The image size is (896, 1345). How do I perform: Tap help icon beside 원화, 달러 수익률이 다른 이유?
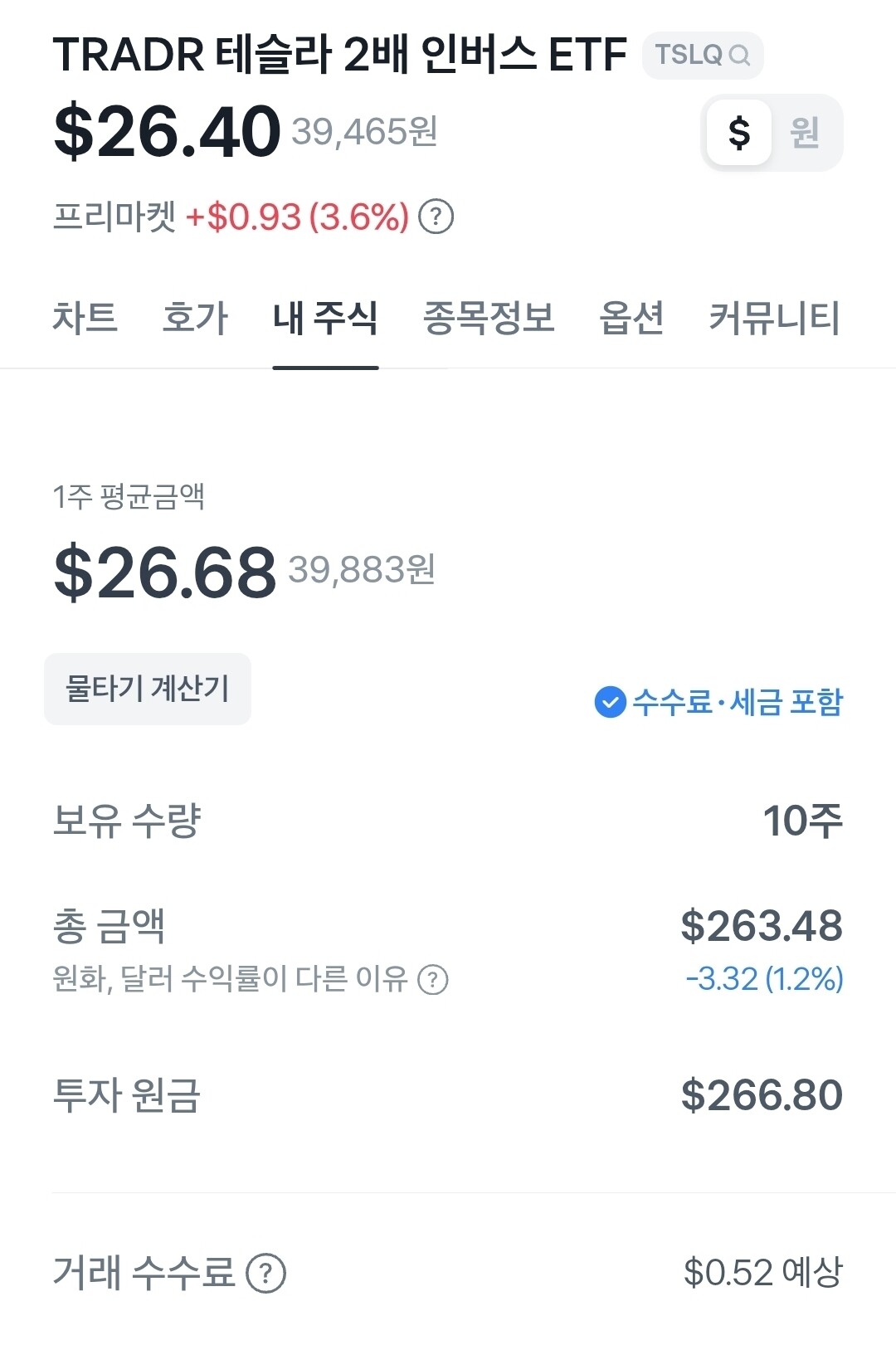pos(432,980)
